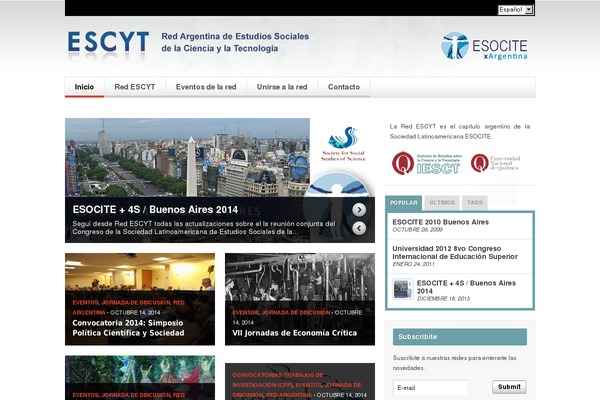Open VII Jornadas de Economía Crítica
This screenshot has height=400, width=600.
pos(295,333)
